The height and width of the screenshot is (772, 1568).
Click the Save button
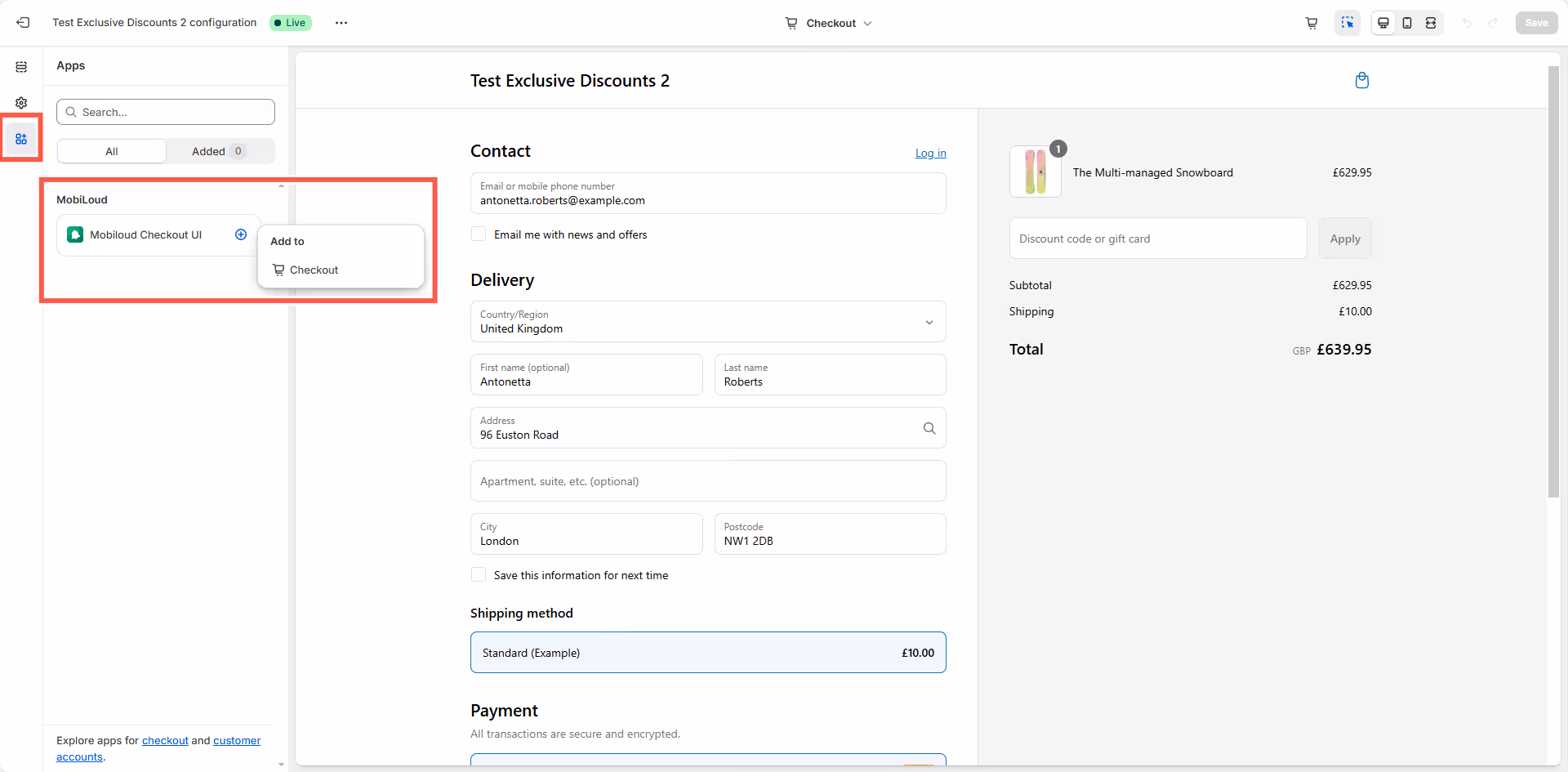(1536, 23)
